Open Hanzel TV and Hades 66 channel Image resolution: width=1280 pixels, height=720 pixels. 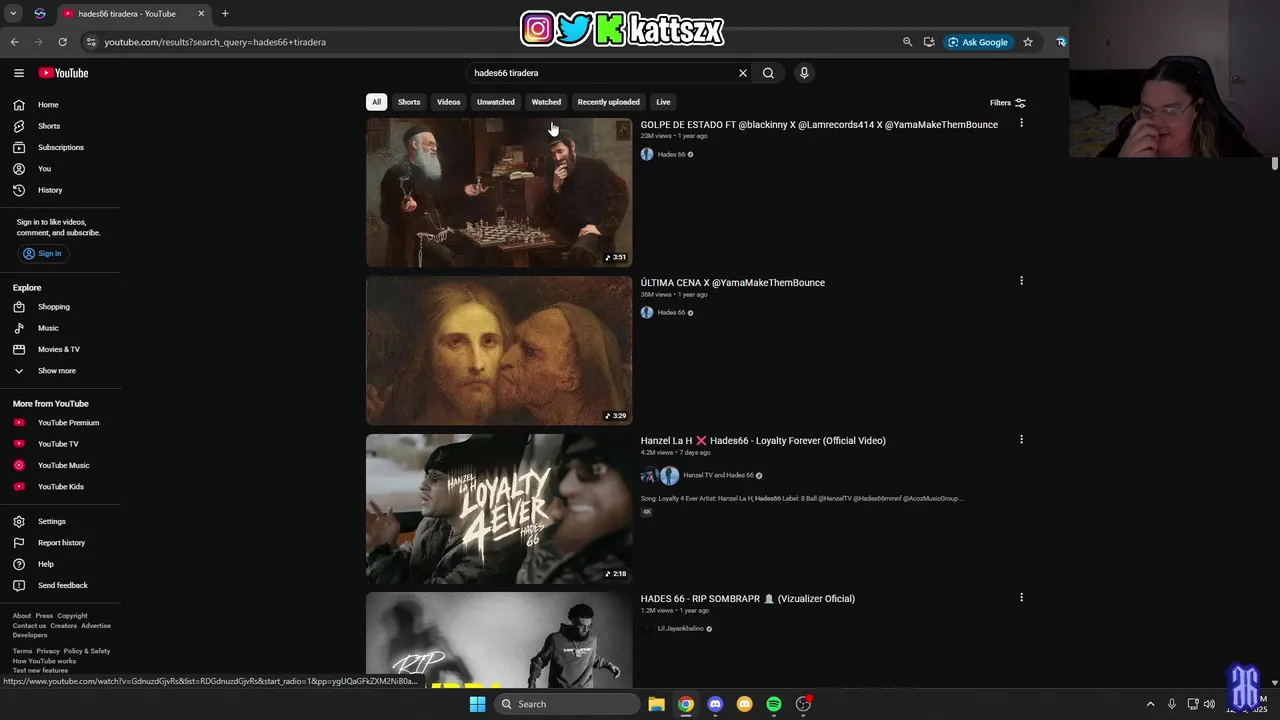(x=718, y=476)
